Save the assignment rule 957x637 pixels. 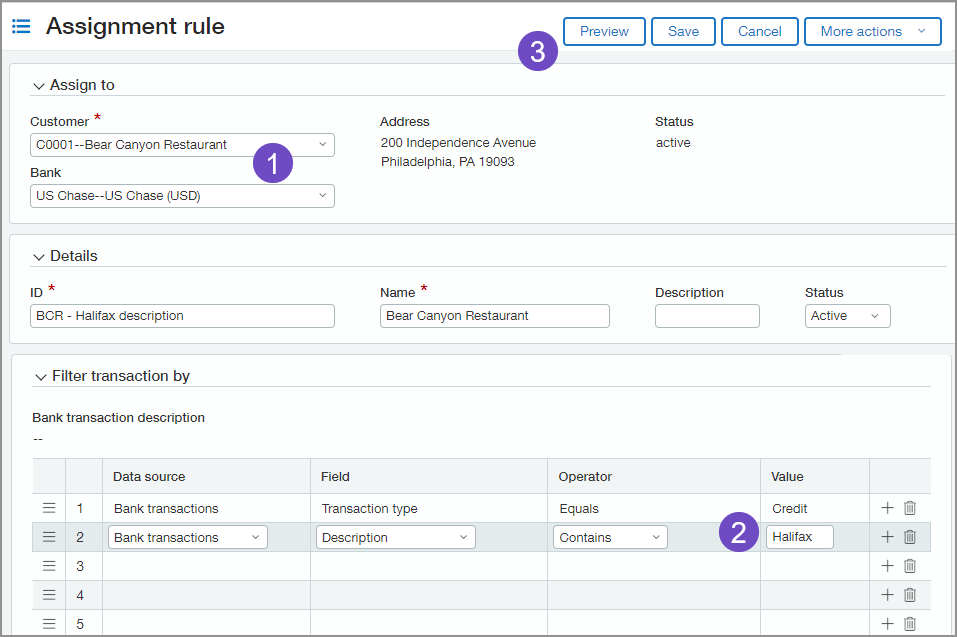pyautogui.click(x=683, y=31)
